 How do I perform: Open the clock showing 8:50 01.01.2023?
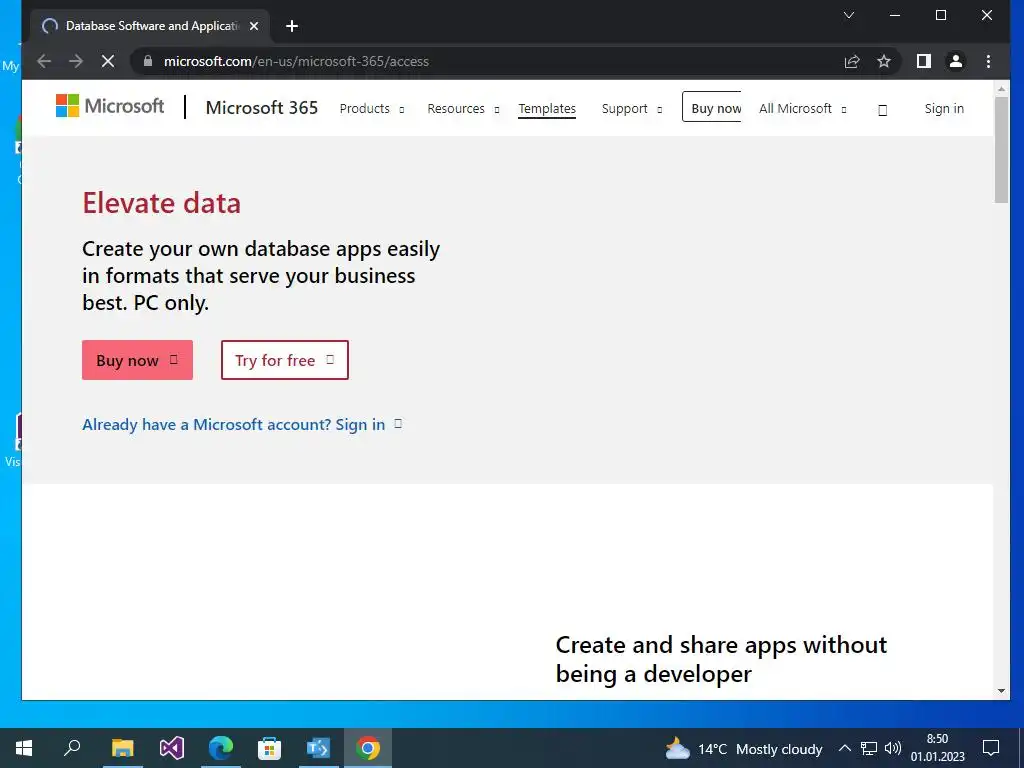[x=938, y=748]
